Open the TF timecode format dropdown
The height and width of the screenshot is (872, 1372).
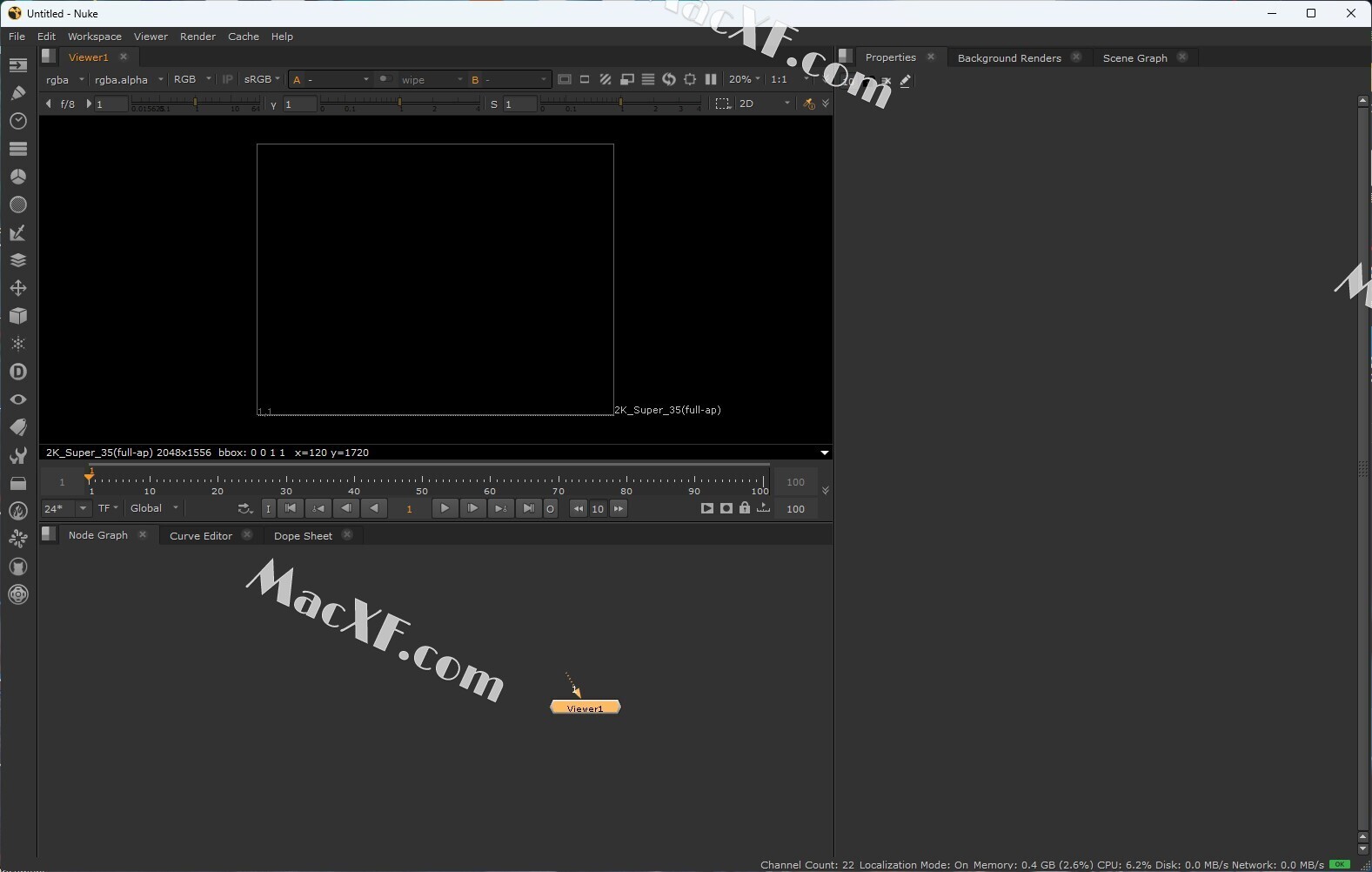point(108,508)
